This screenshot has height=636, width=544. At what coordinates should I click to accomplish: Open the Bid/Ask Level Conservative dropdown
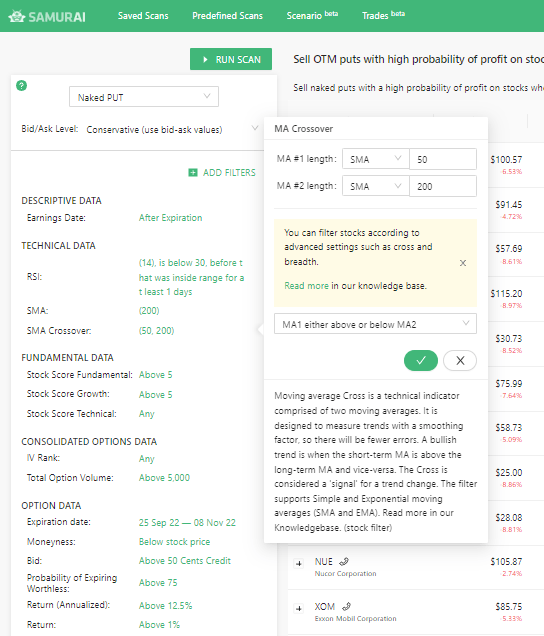click(x=172, y=129)
